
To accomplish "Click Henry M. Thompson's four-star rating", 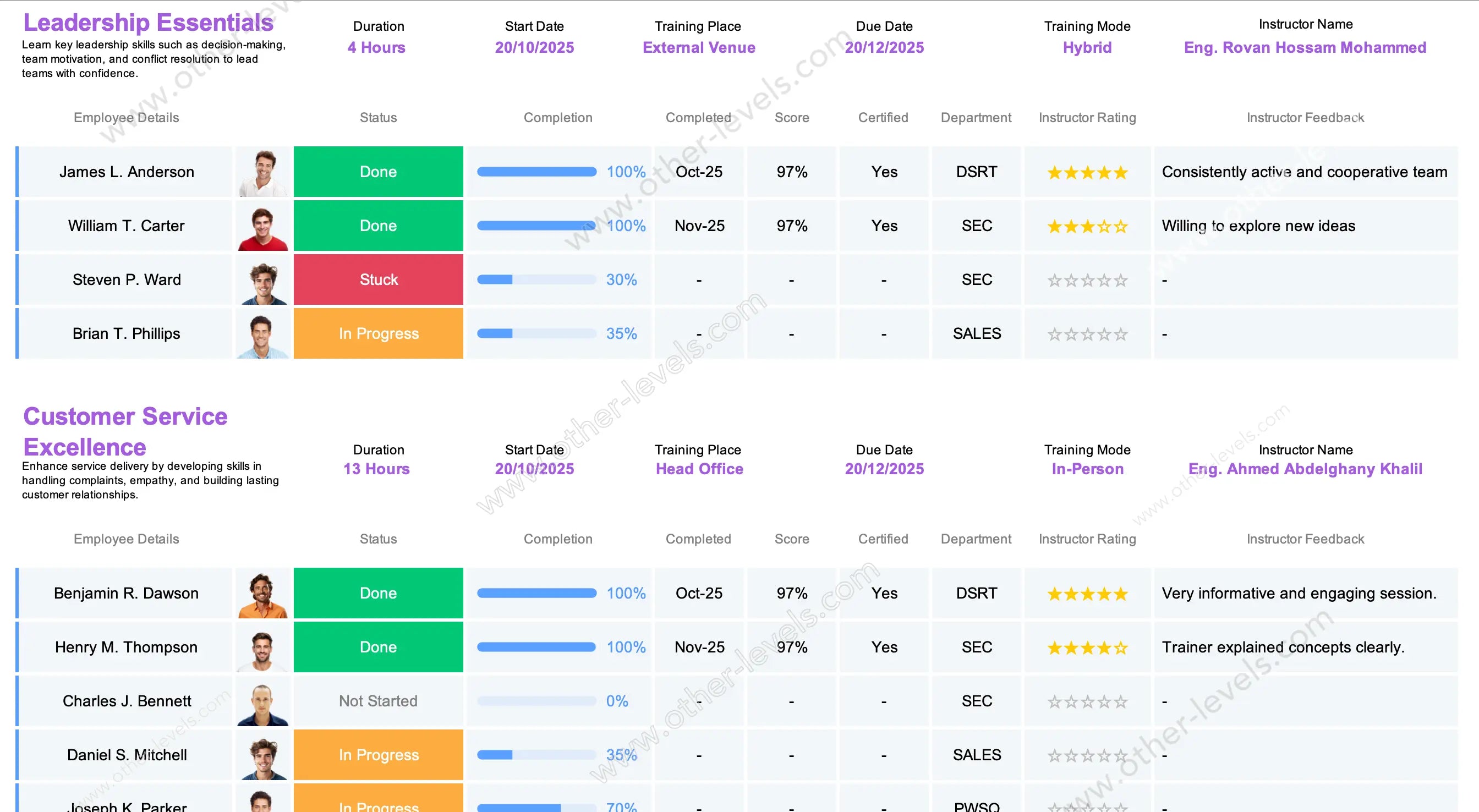I will point(1087,648).
